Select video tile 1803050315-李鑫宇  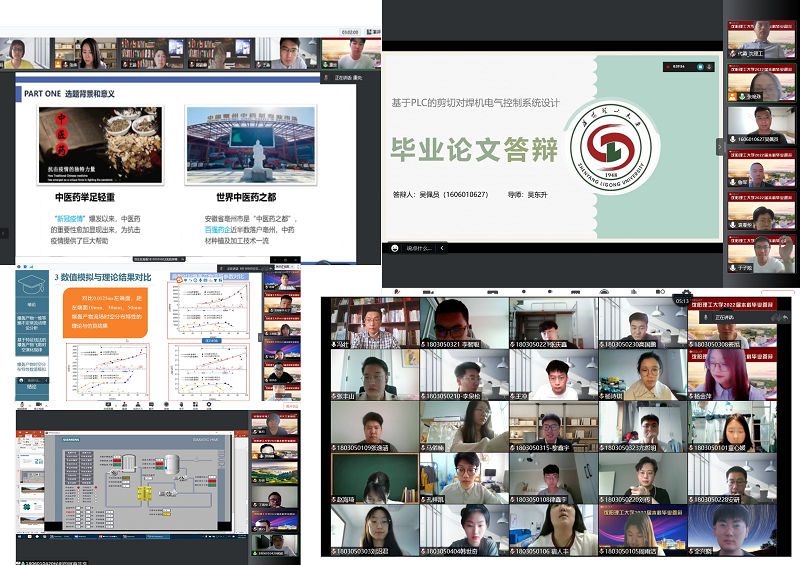point(554,427)
